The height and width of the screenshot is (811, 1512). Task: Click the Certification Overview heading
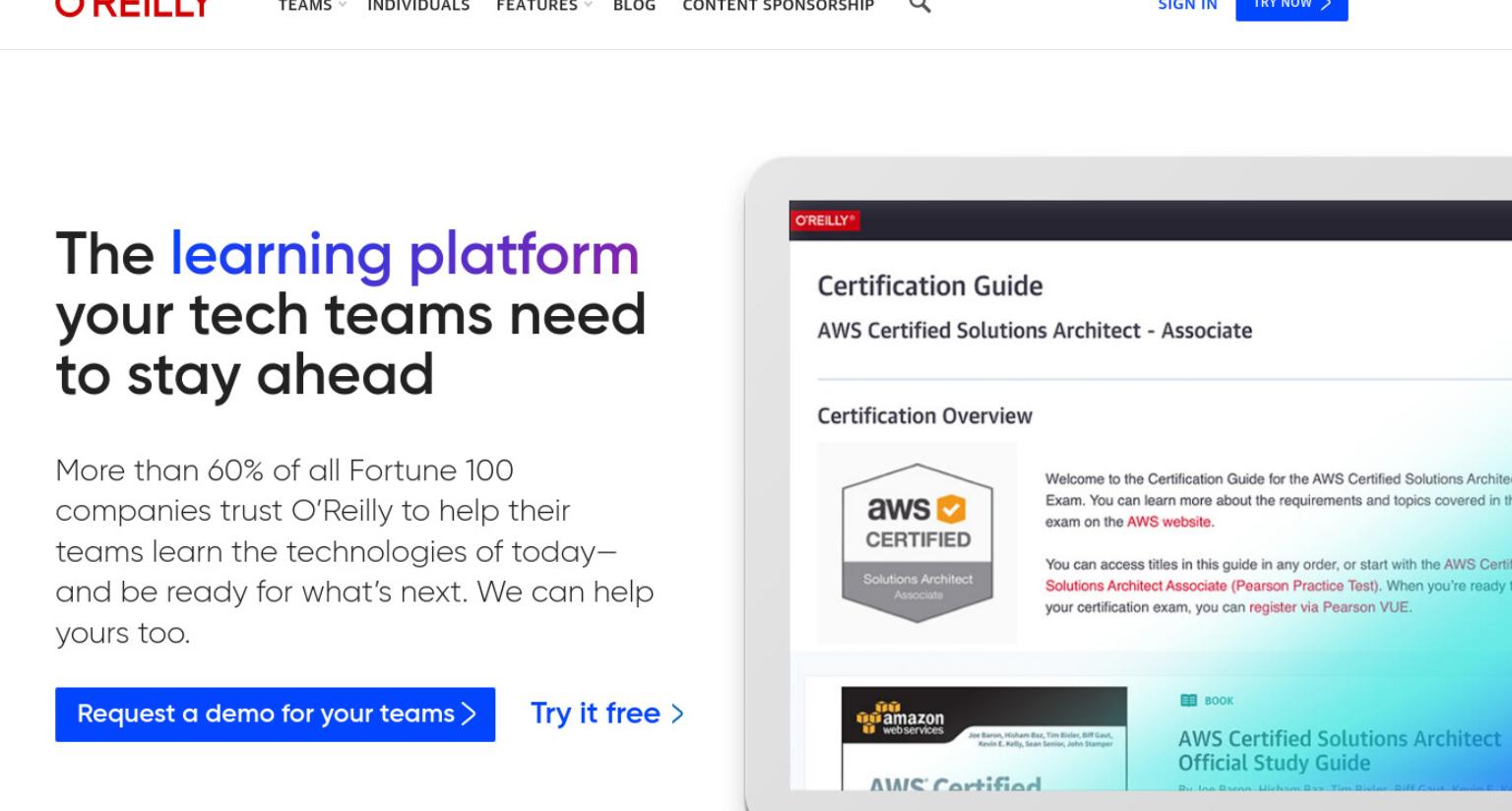tap(924, 416)
